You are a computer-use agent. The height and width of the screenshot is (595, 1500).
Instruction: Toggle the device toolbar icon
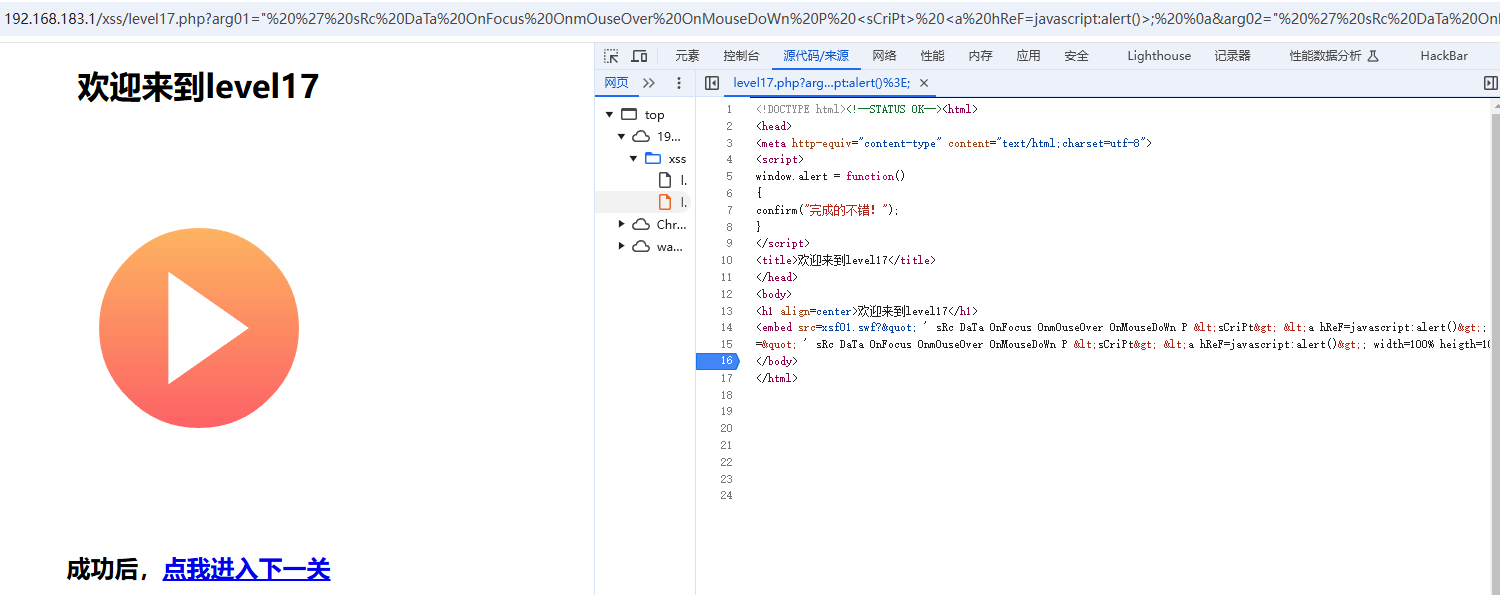(640, 56)
